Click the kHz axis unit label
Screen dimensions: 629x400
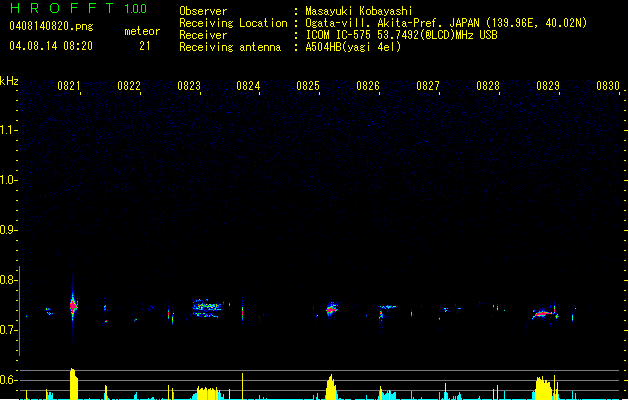click(9, 81)
